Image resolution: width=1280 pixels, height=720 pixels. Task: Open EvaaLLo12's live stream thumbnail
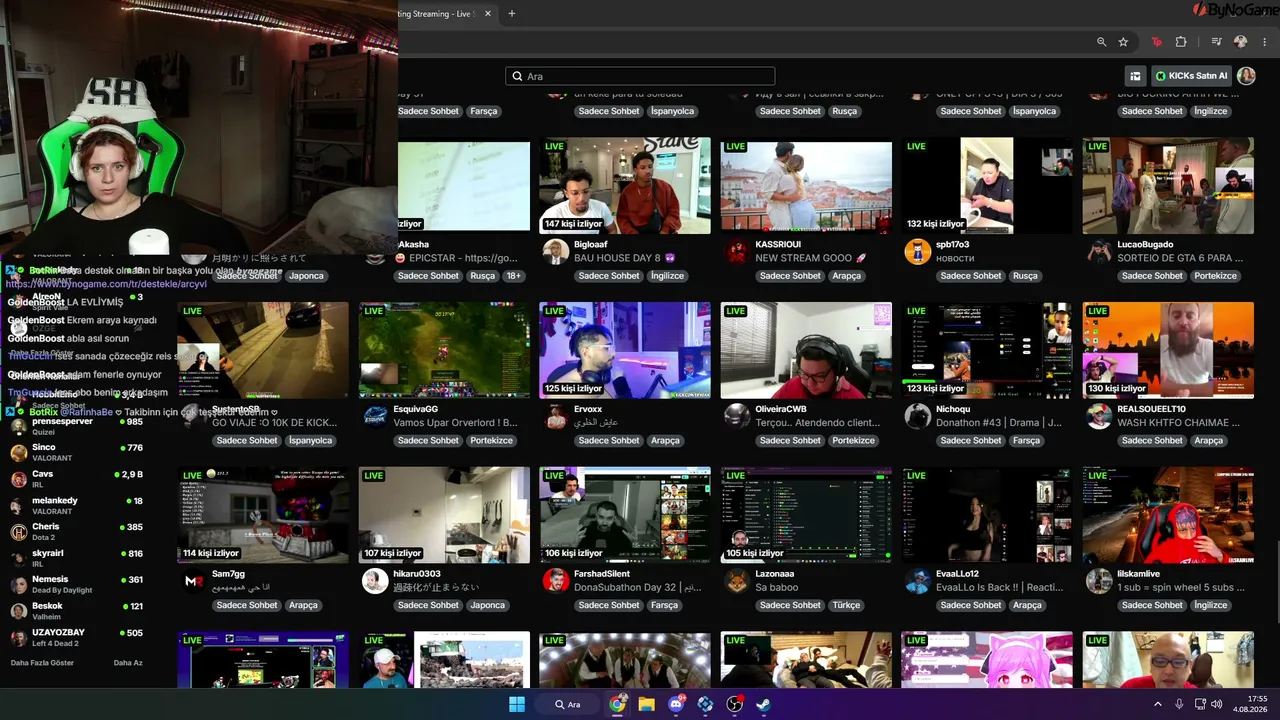coord(987,515)
